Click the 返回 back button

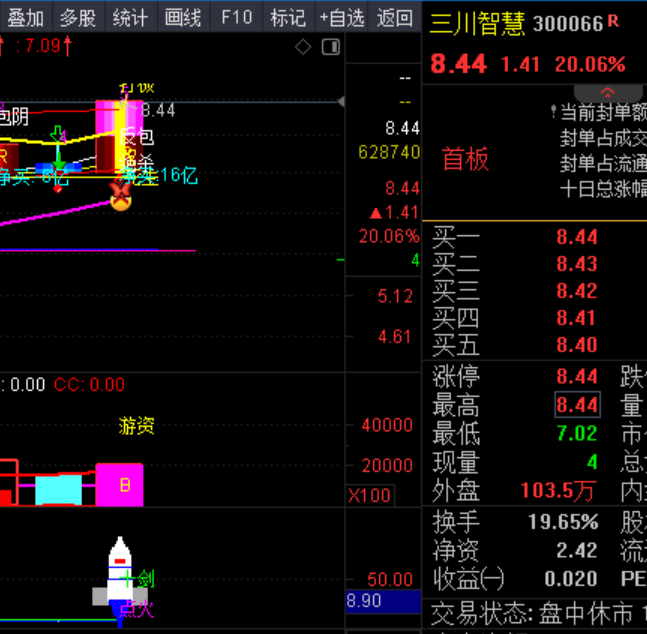395,18
